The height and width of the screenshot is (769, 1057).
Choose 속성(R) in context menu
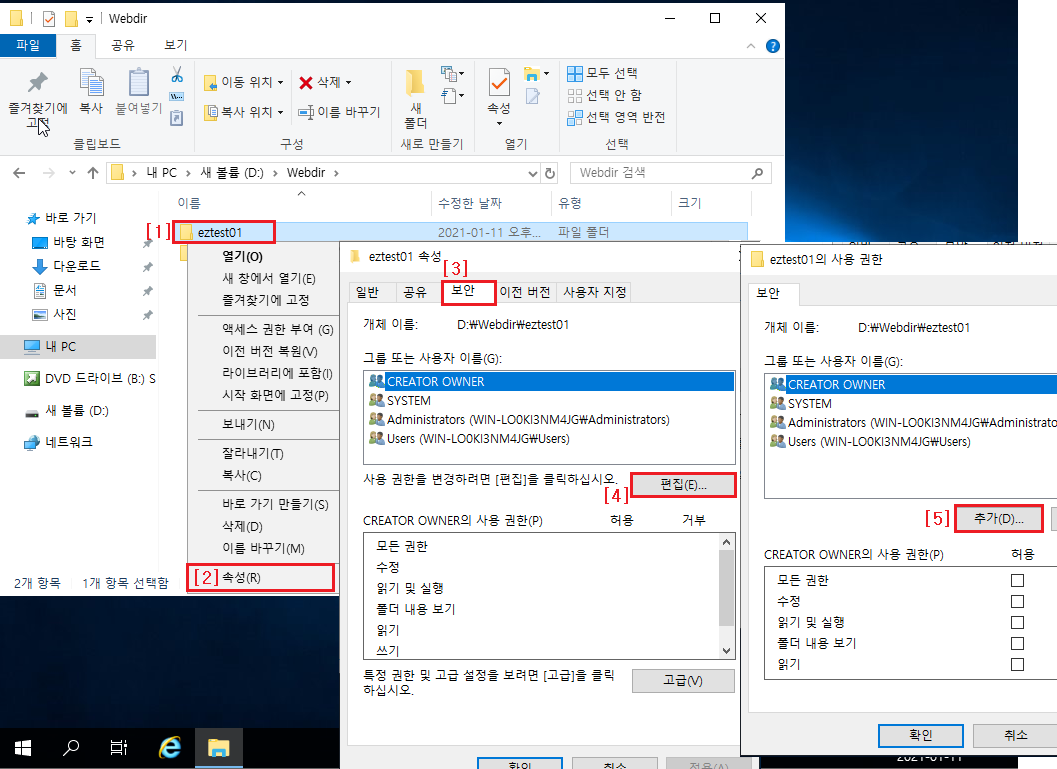coord(260,578)
